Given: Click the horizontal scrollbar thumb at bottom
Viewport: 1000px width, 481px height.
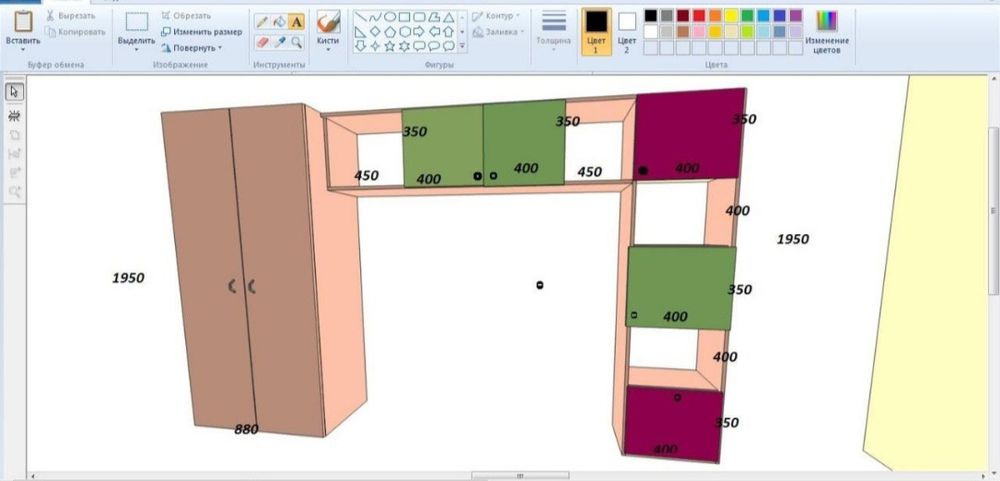Looking at the screenshot, I should click(520, 476).
